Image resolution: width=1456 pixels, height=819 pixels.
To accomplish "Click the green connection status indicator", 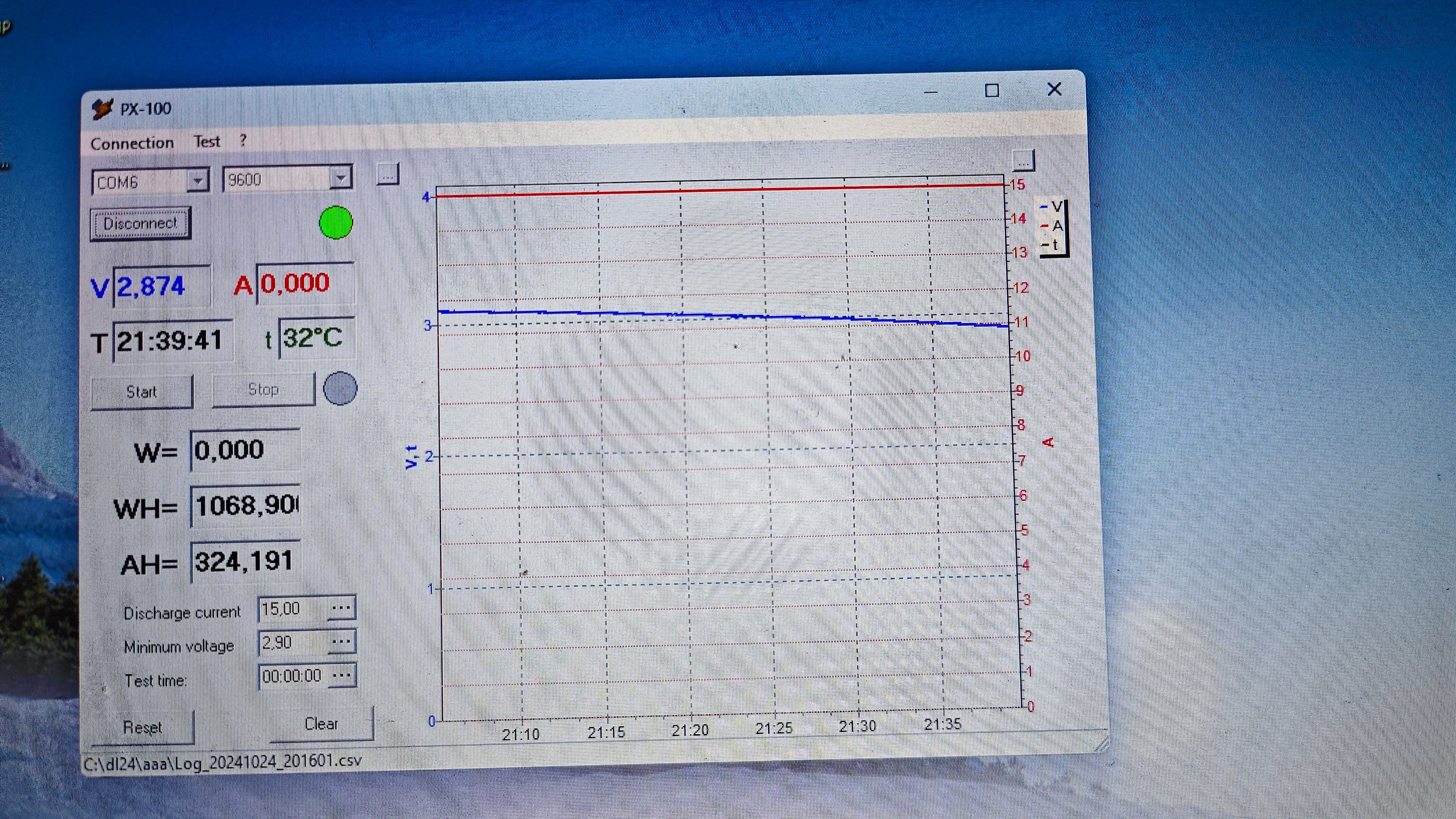I will [x=336, y=222].
